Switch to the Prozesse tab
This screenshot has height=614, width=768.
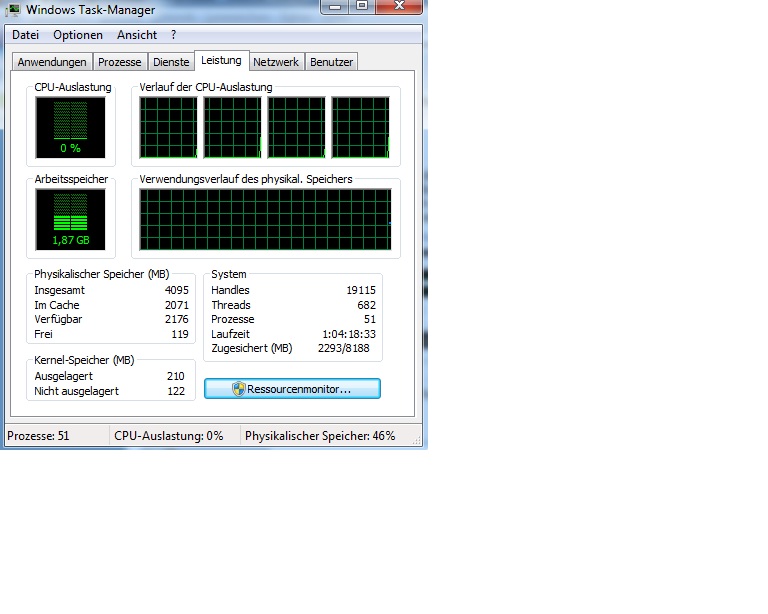click(x=120, y=62)
